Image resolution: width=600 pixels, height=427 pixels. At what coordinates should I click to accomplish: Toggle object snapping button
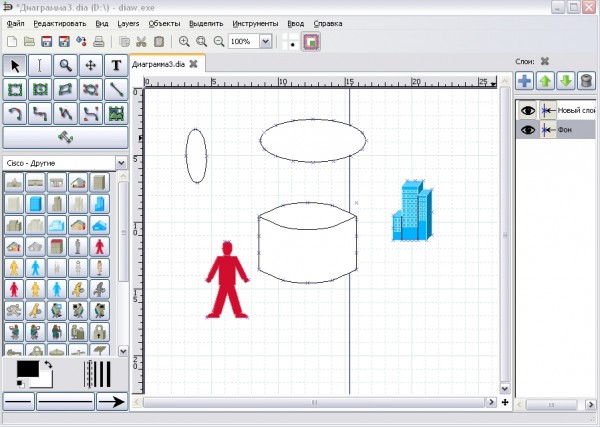(x=311, y=42)
